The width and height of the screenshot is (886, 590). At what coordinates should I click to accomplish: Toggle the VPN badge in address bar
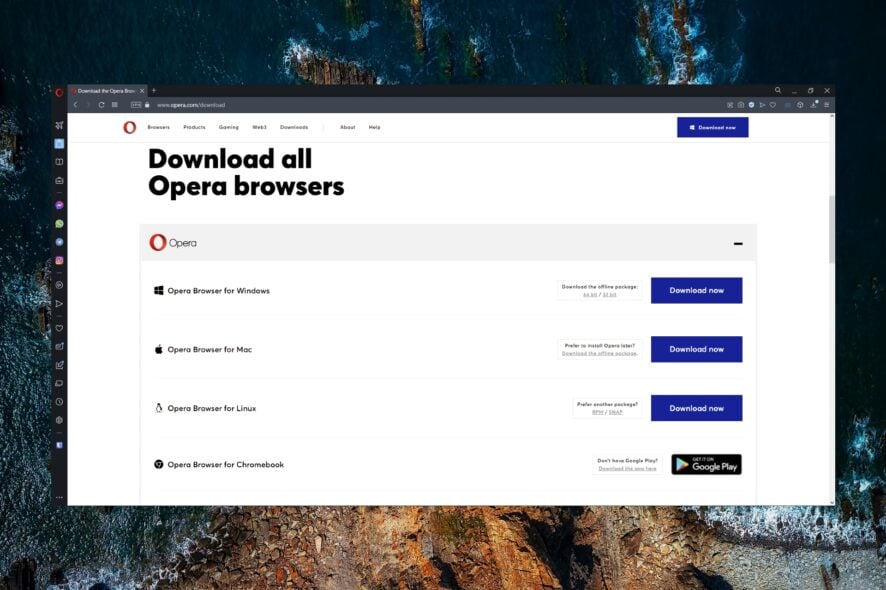pos(136,105)
